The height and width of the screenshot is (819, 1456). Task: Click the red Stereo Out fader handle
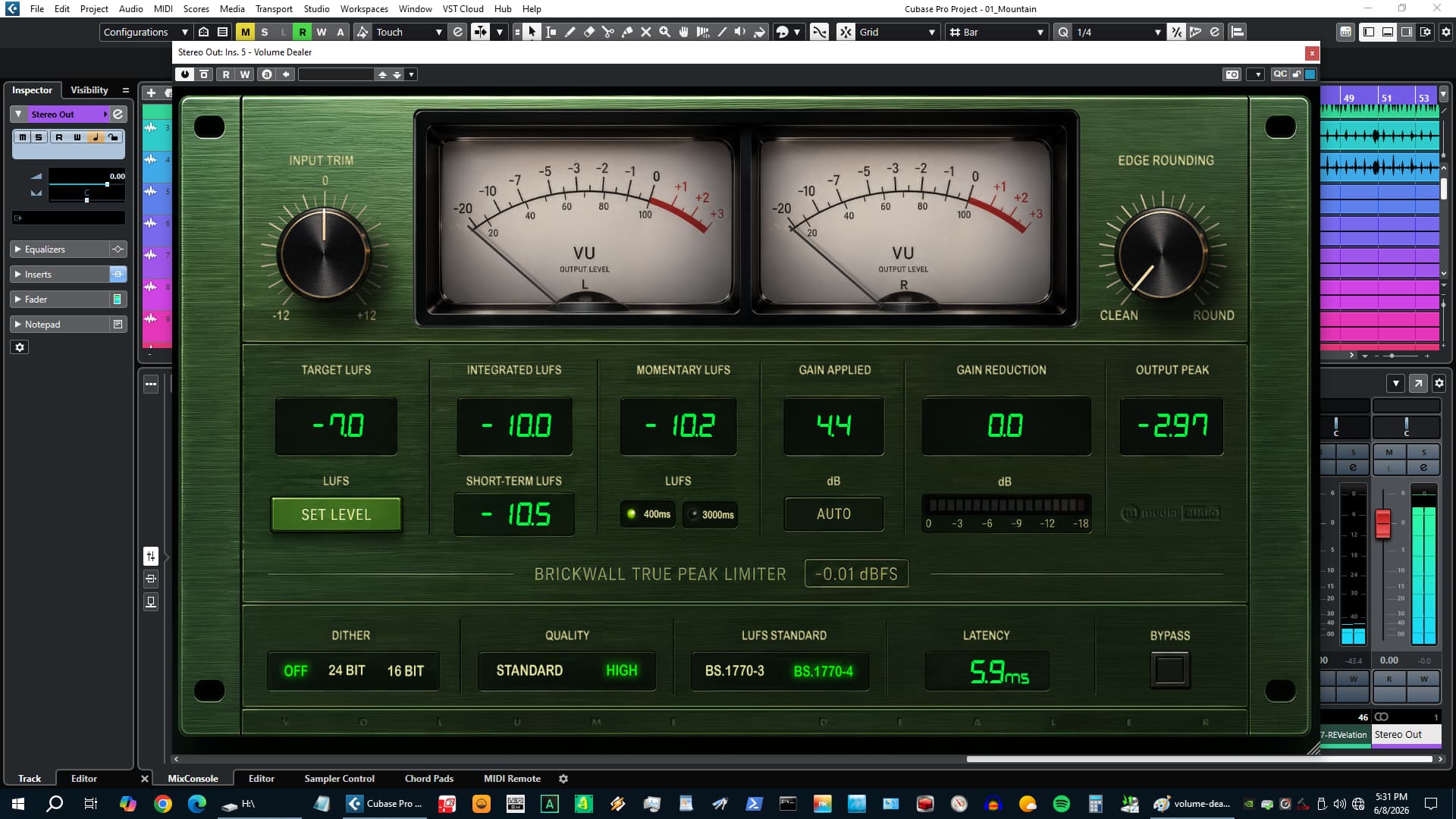(x=1382, y=524)
